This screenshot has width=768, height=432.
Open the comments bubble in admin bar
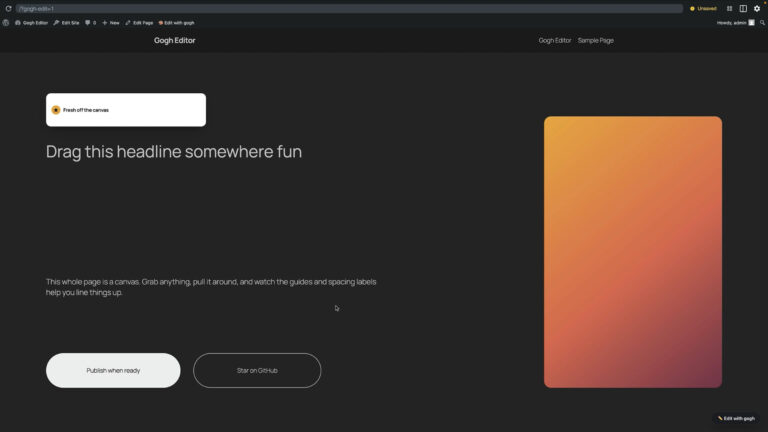pyautogui.click(x=91, y=23)
